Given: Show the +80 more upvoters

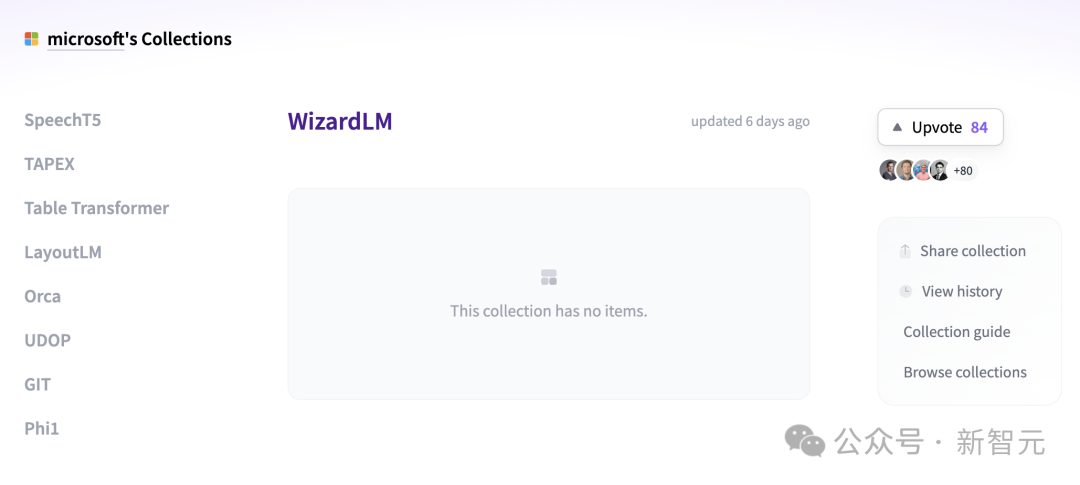Looking at the screenshot, I should (963, 171).
